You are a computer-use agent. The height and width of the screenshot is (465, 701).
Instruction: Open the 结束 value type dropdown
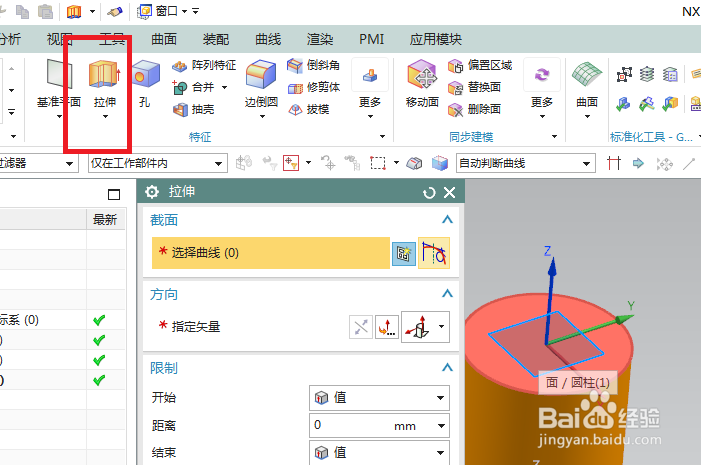440,453
